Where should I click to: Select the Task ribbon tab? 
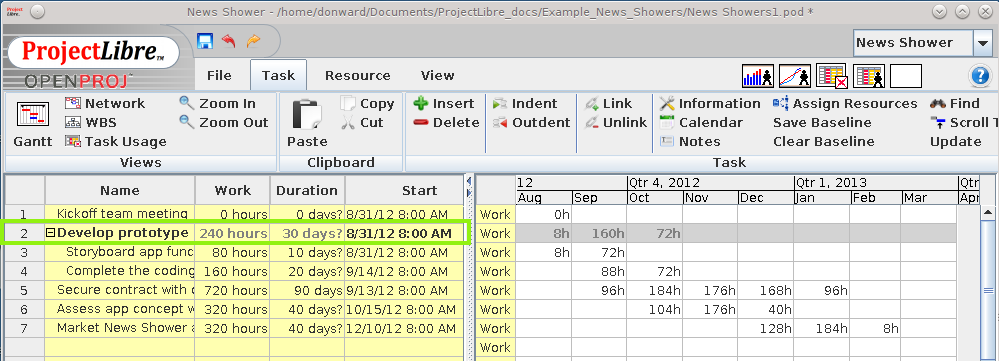tap(278, 75)
